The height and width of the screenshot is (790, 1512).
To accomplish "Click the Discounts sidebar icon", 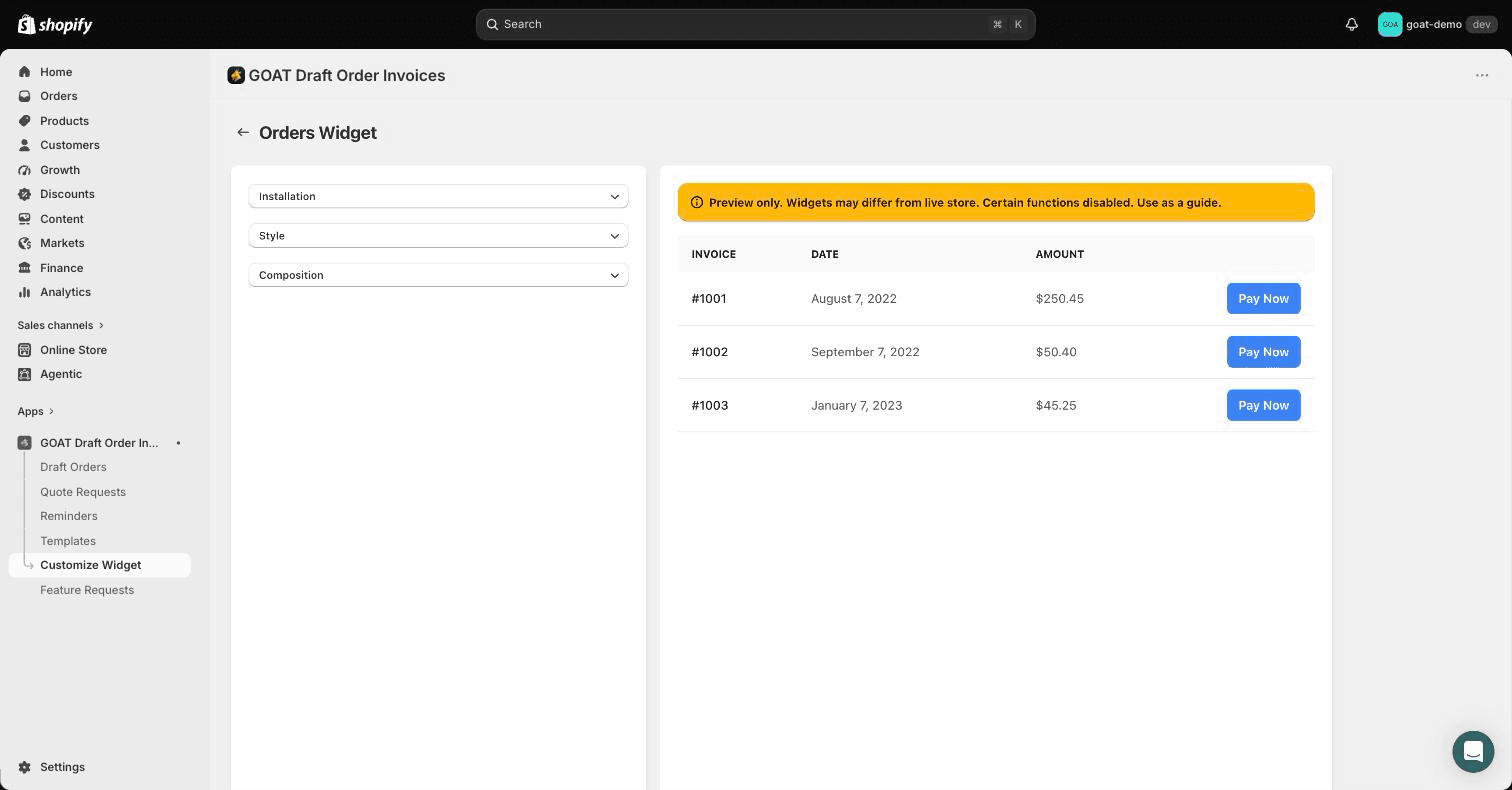I will point(25,194).
